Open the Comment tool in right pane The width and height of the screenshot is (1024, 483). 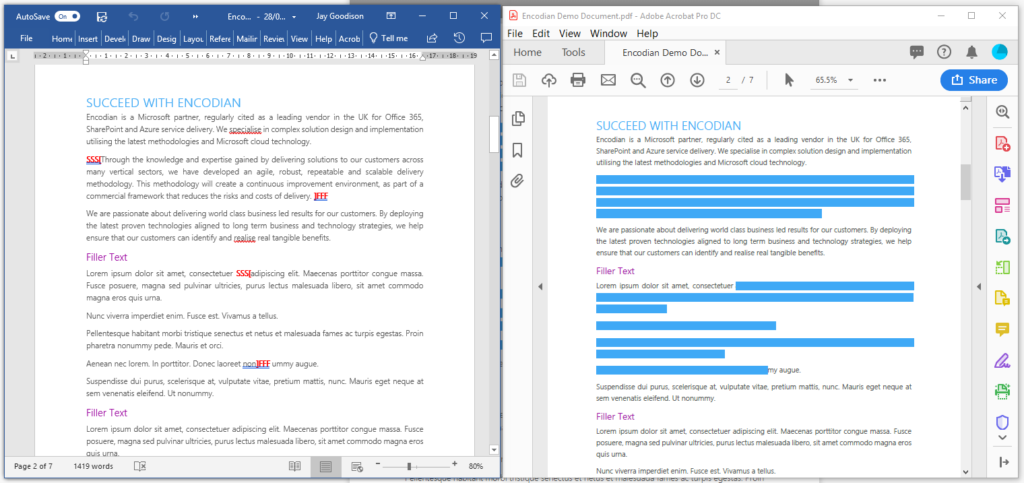[1002, 329]
